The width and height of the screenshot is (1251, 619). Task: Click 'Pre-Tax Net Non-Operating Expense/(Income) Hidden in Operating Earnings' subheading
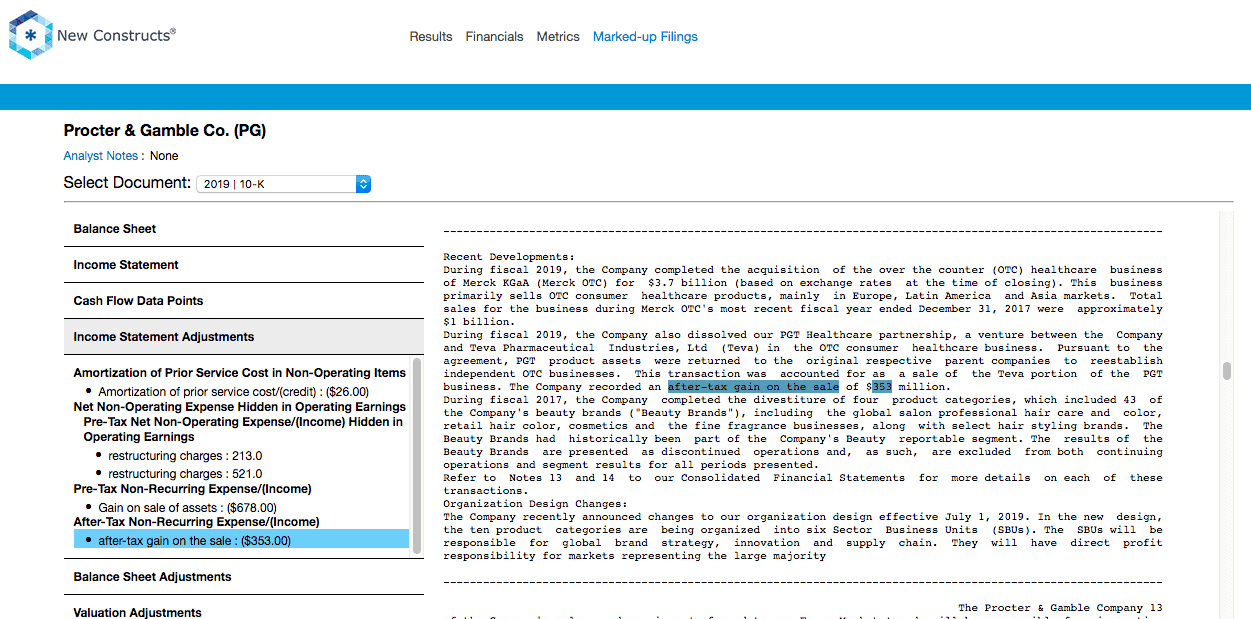243,429
